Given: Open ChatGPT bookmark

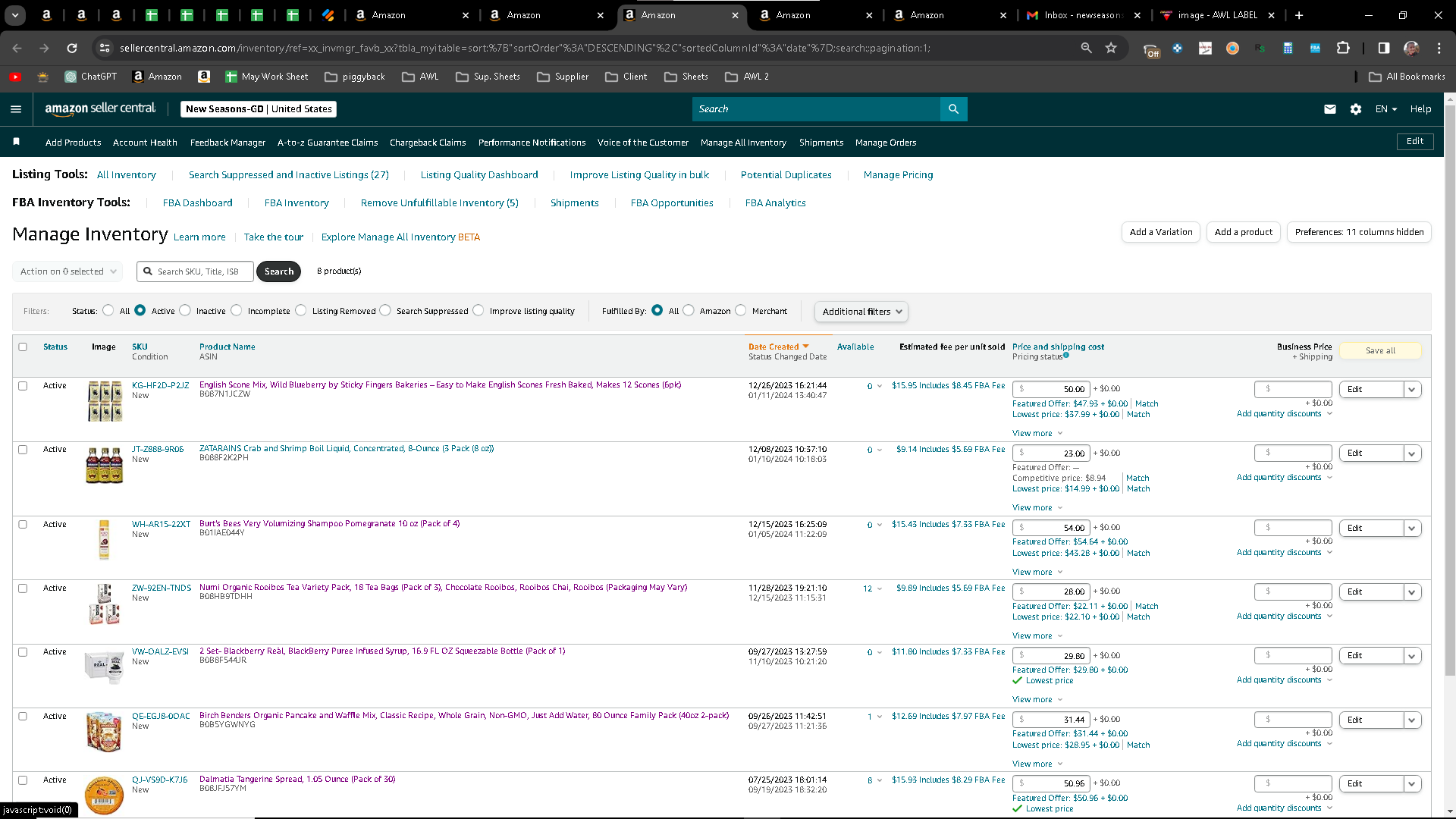Looking at the screenshot, I should pos(91,77).
